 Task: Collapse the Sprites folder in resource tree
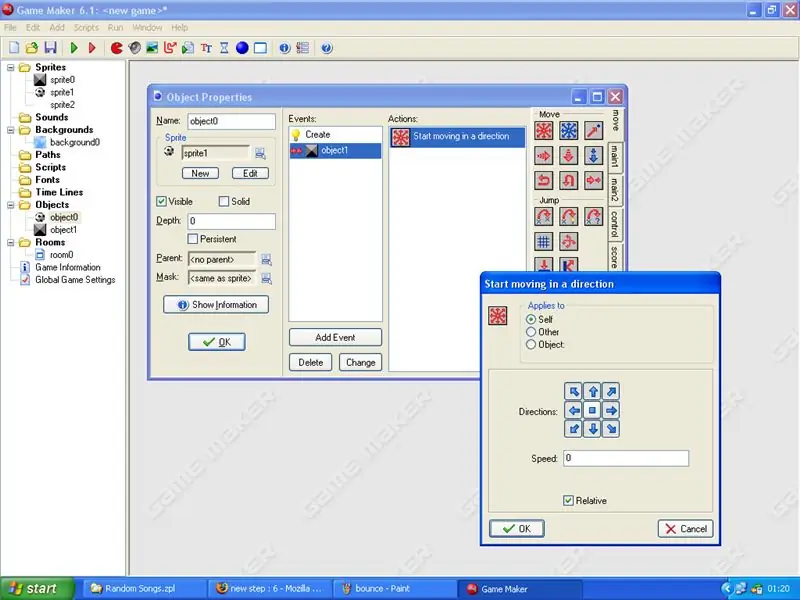click(x=11, y=67)
